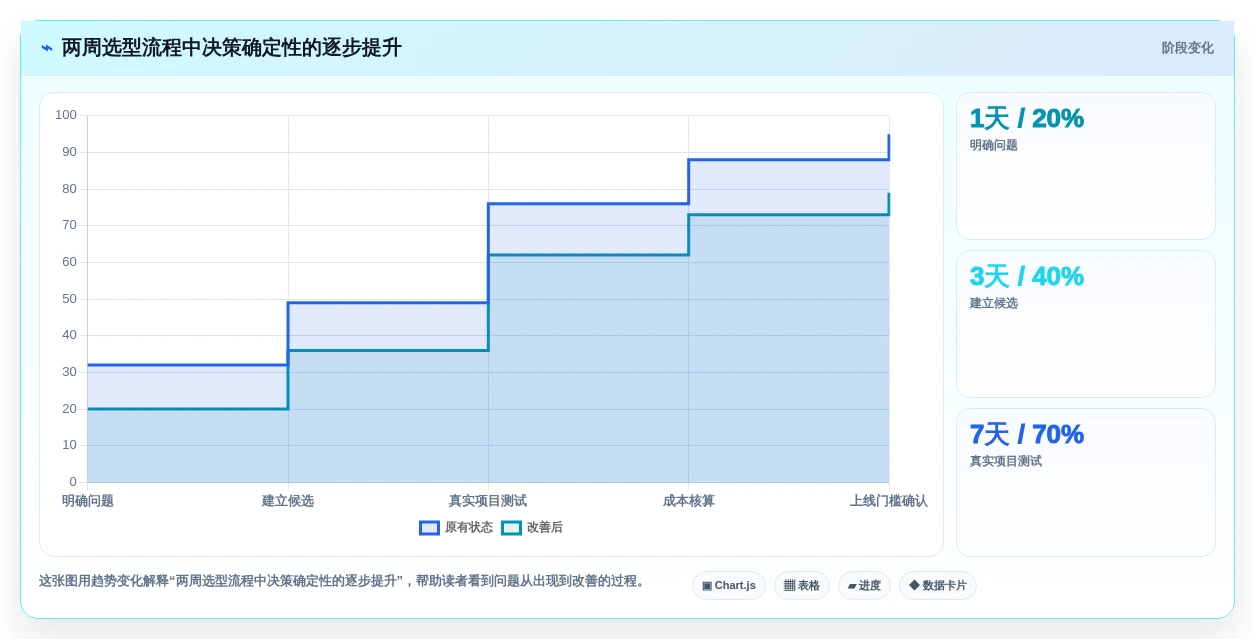Select the Chart.js tag chip

(729, 586)
